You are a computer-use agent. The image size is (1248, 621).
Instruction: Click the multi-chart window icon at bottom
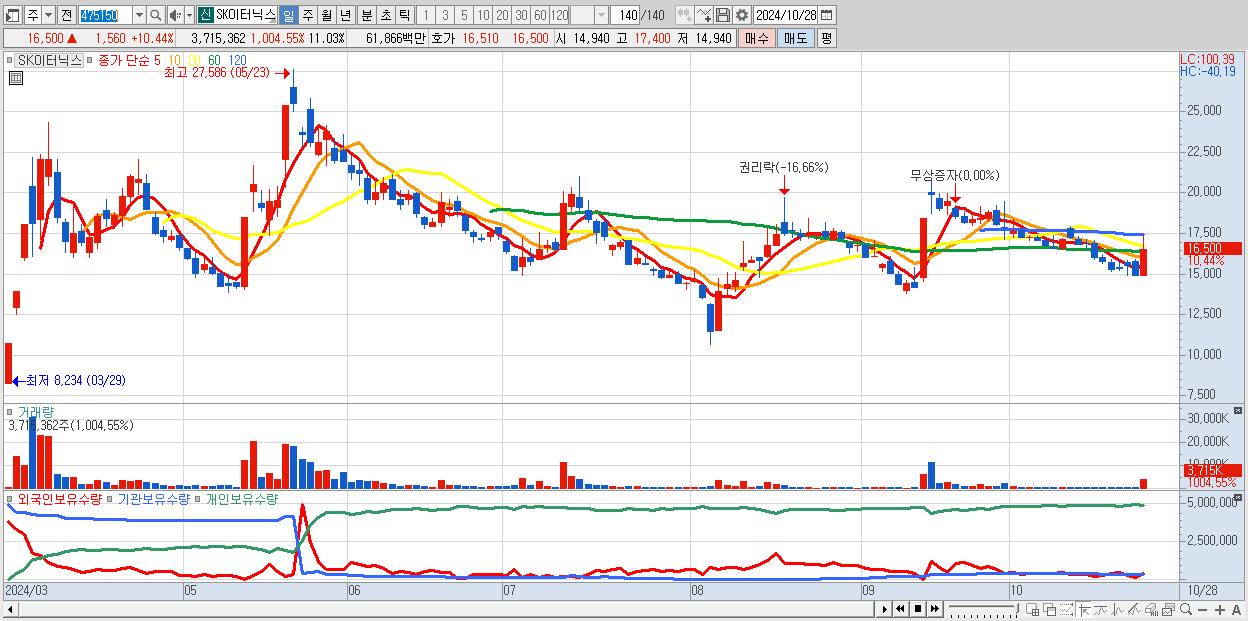[x=1169, y=609]
